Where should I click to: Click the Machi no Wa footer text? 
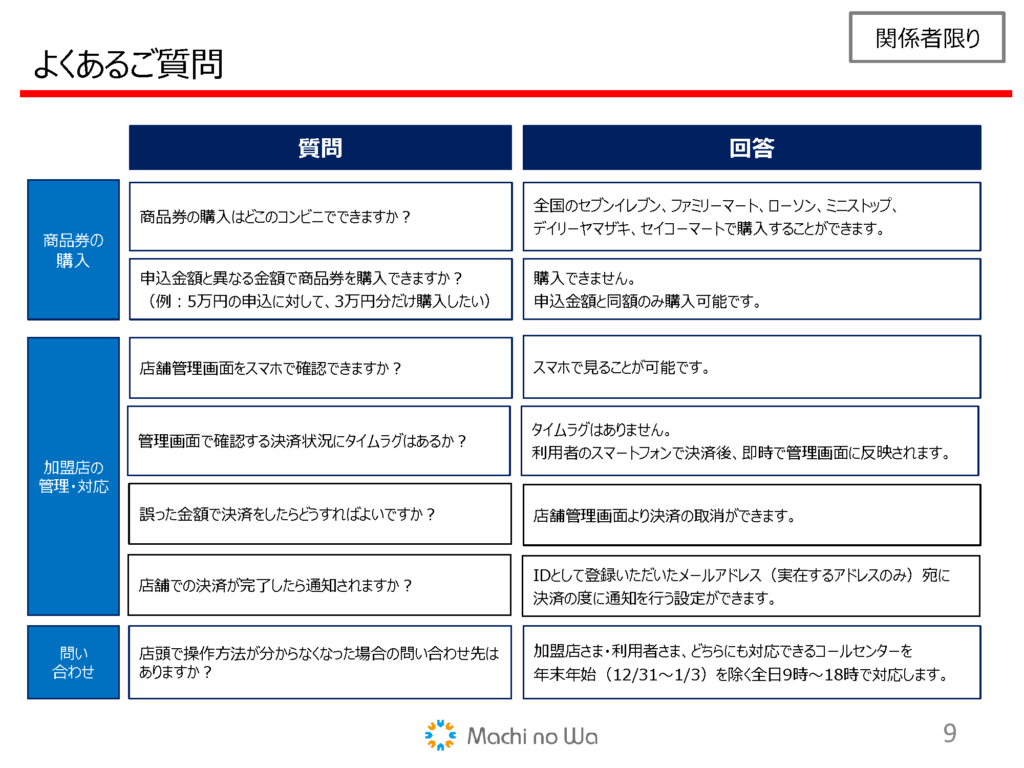coord(532,737)
